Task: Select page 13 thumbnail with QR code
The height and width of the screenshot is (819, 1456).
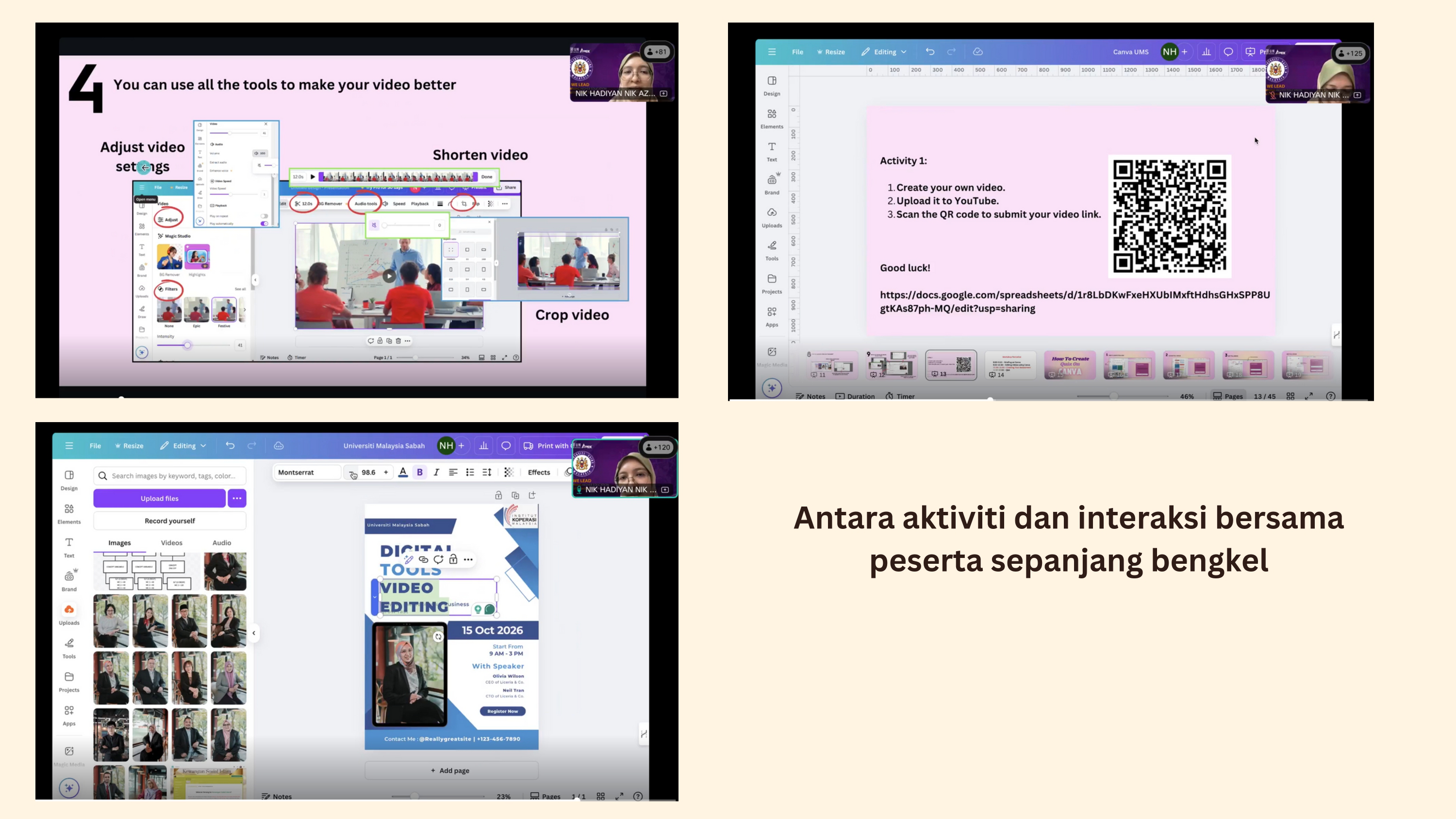Action: pos(951,364)
